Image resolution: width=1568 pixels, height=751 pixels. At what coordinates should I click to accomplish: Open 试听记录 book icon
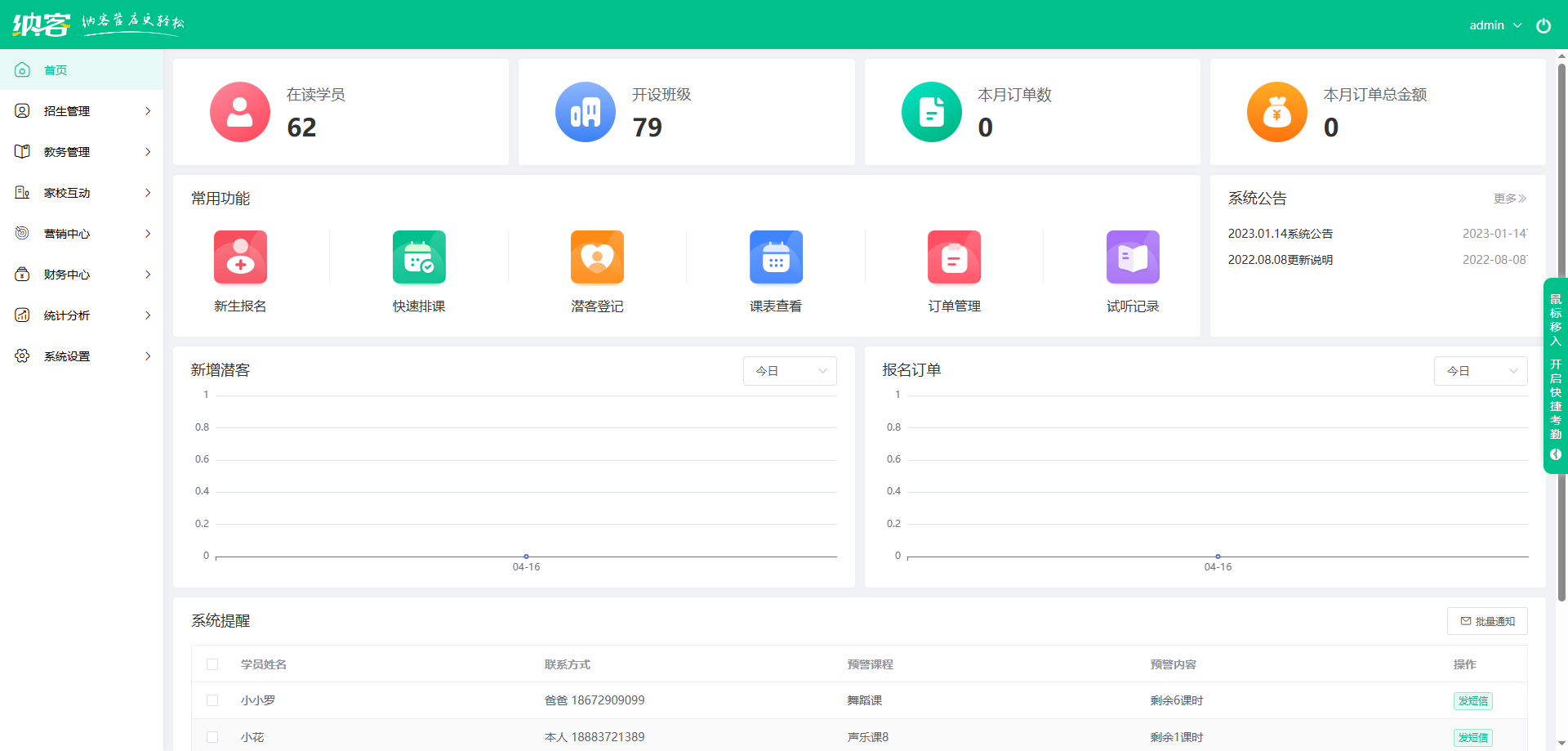coord(1133,257)
